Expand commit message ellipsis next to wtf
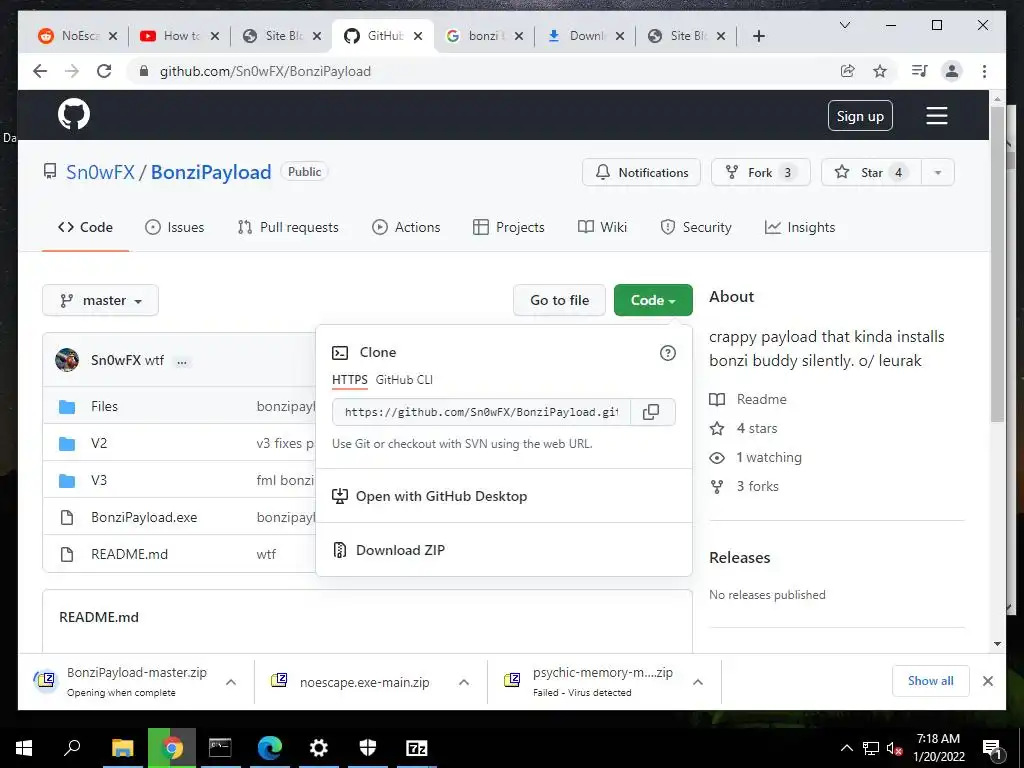Screen dimensions: 1024x768 pos(182,361)
